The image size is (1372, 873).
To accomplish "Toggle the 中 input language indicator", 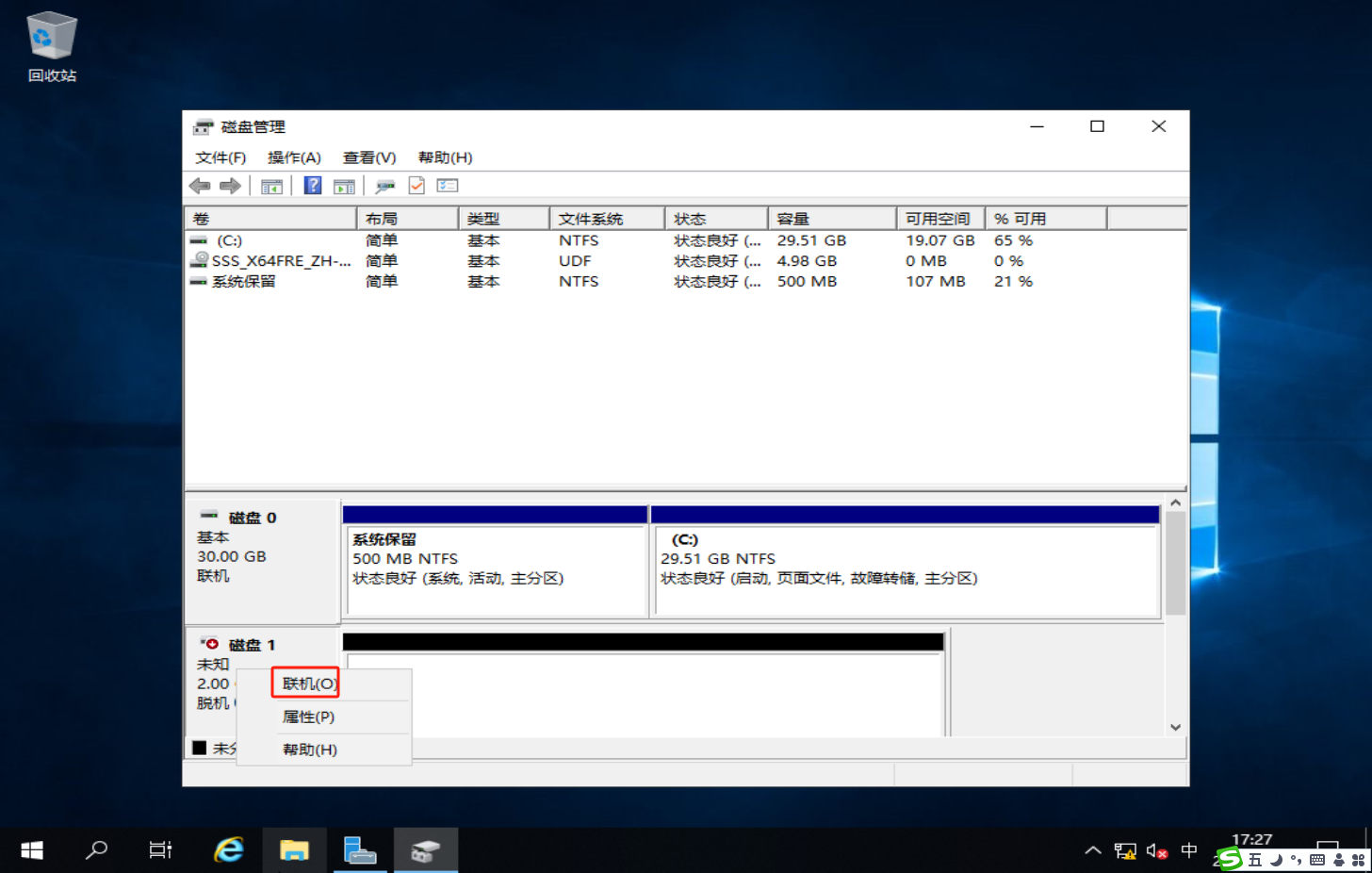I will 1189,851.
